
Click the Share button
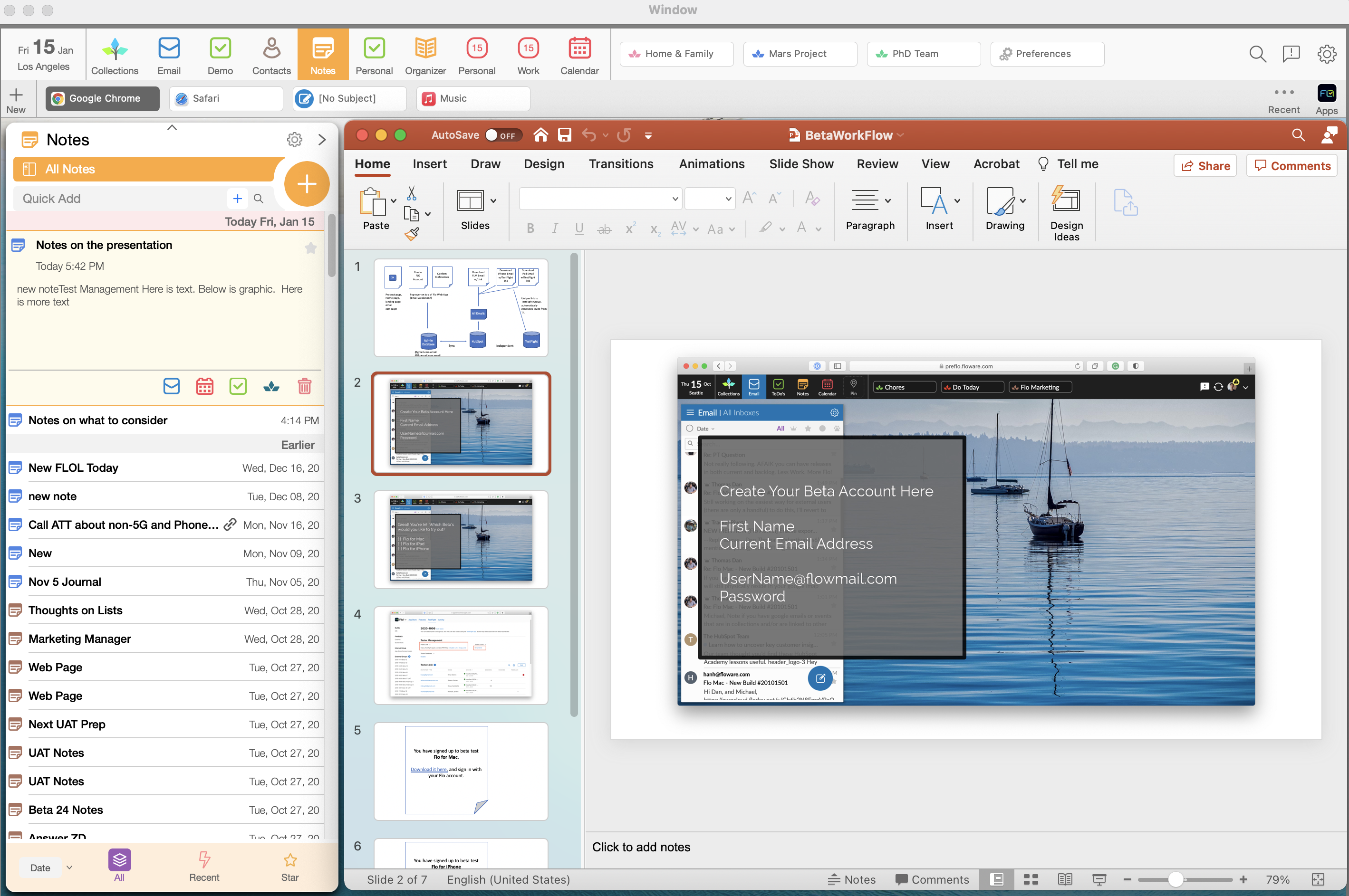[1205, 166]
